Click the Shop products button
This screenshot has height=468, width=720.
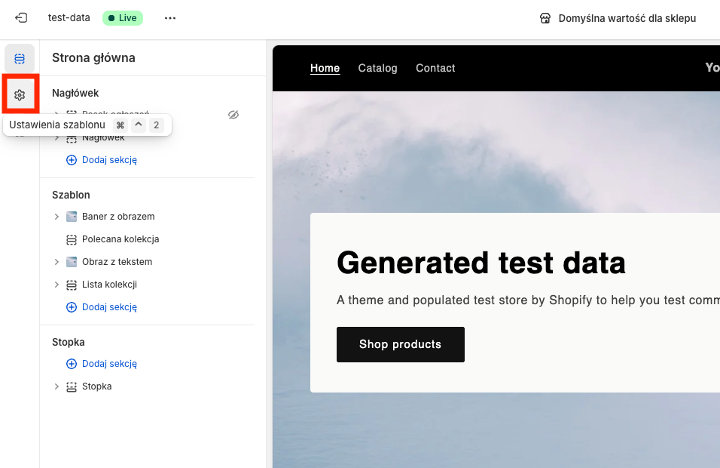pos(400,344)
